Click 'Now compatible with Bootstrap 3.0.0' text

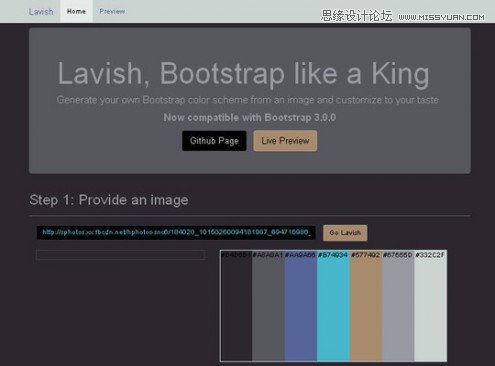coord(250,117)
